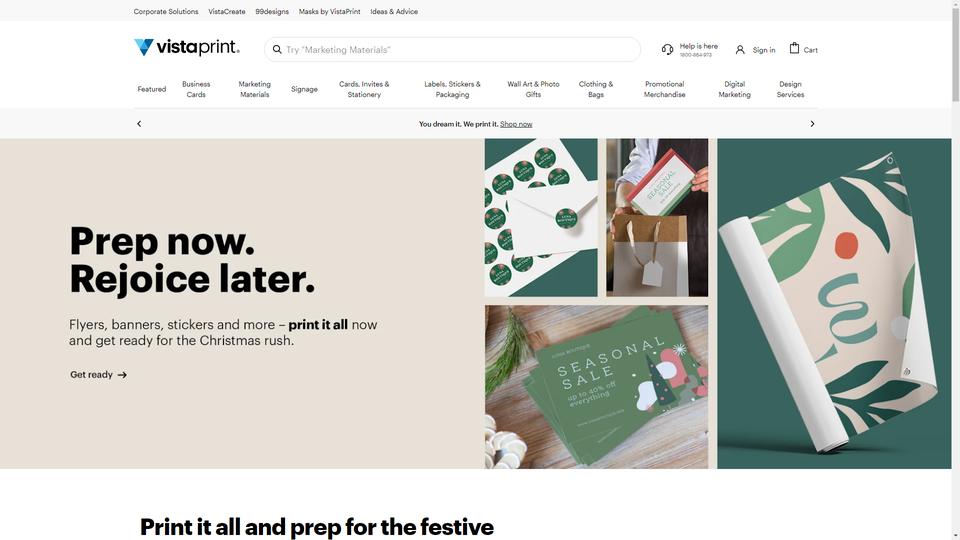The width and height of the screenshot is (960, 540).
Task: Open the seasonal sale flyers image
Action: click(x=596, y=387)
